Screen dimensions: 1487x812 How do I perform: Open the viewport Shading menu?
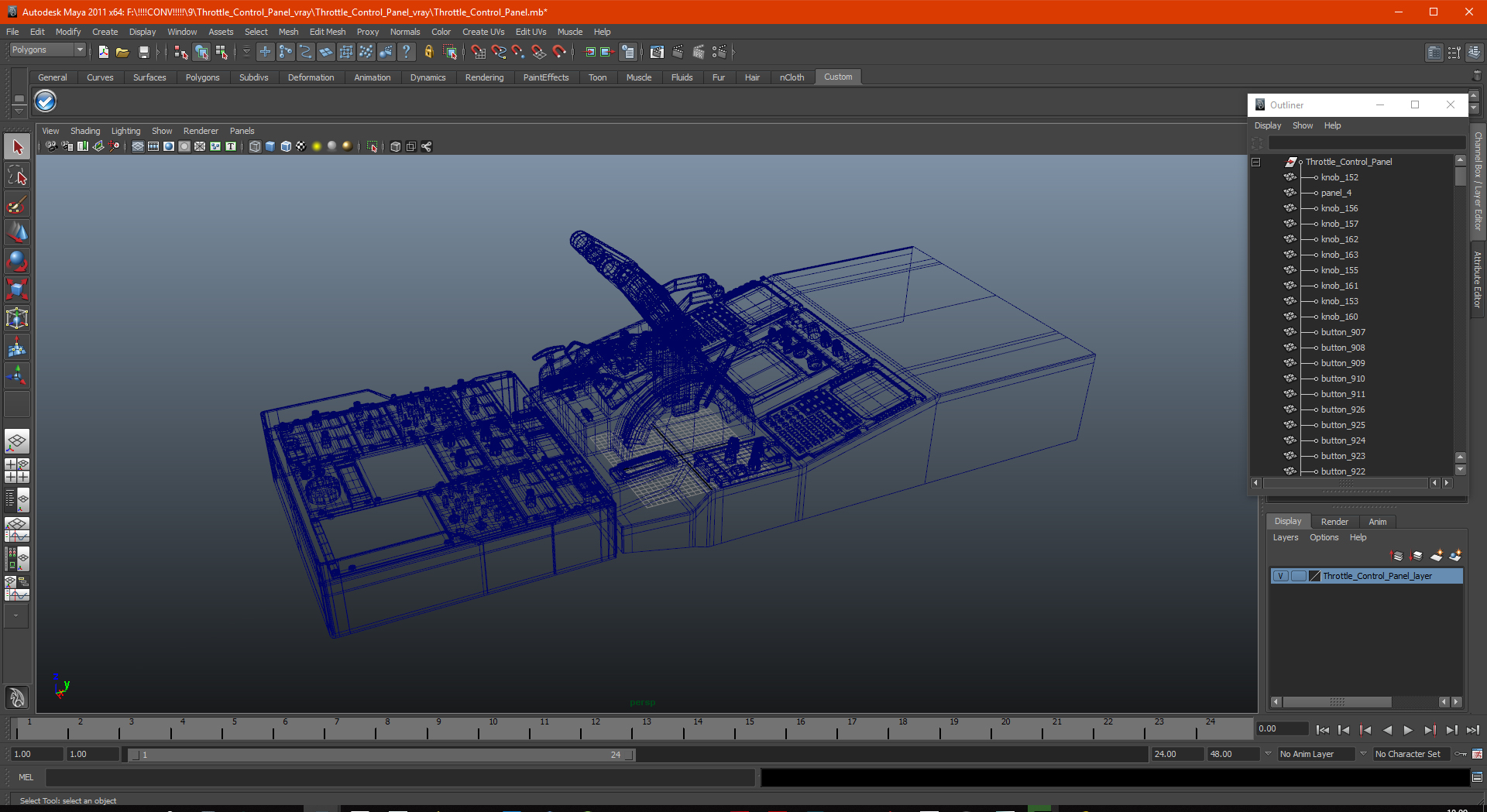(85, 131)
